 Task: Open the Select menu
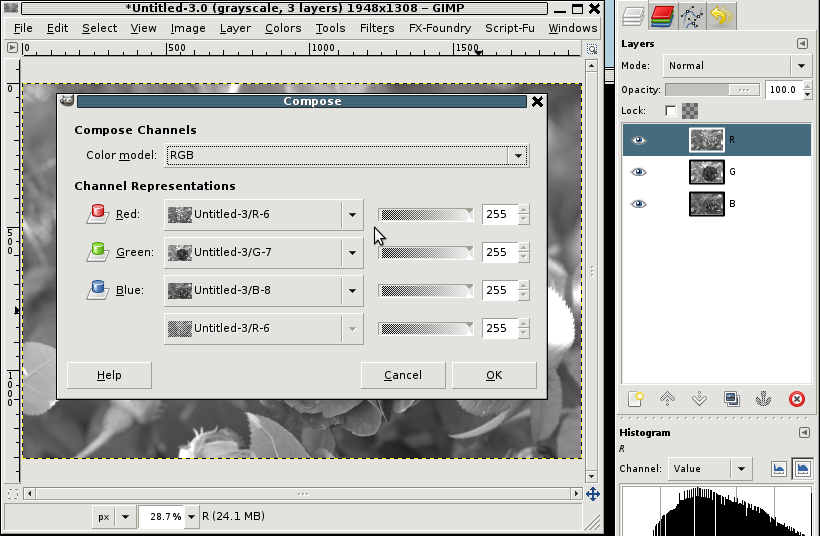(99, 28)
